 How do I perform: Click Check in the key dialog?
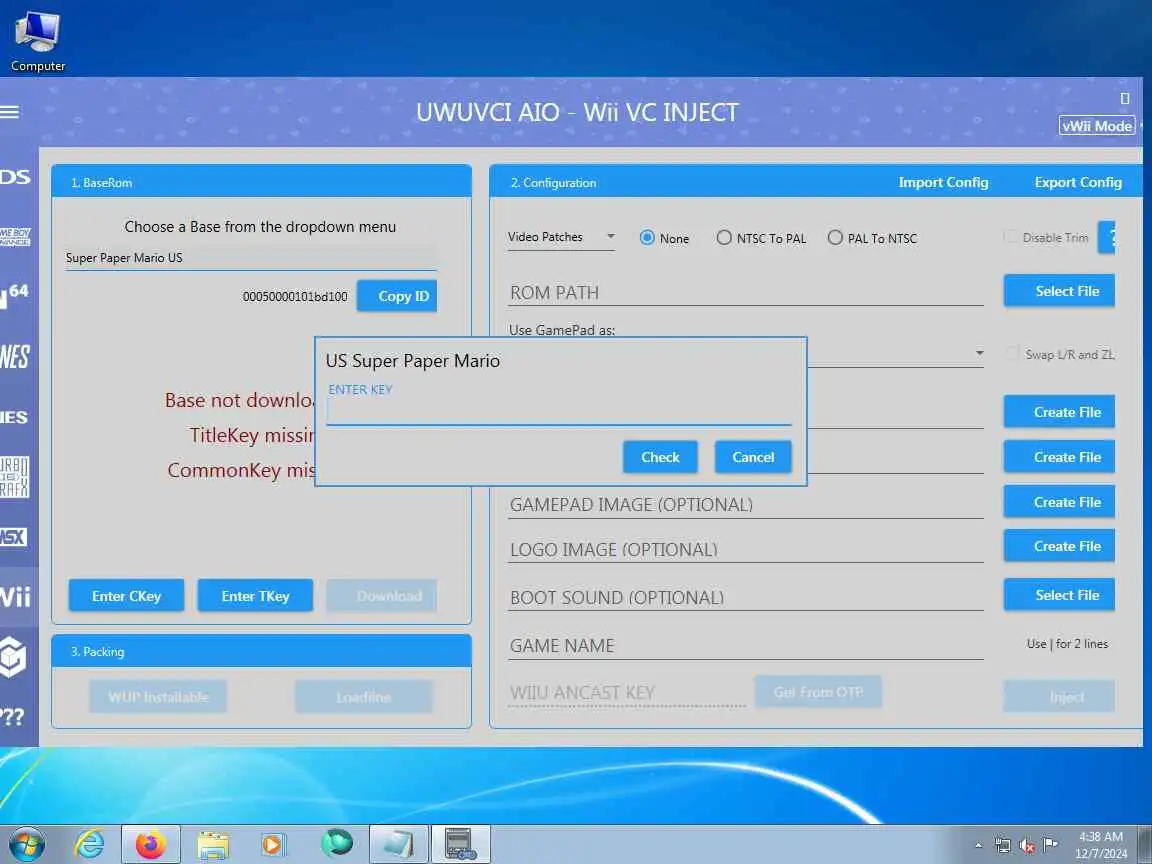click(660, 457)
